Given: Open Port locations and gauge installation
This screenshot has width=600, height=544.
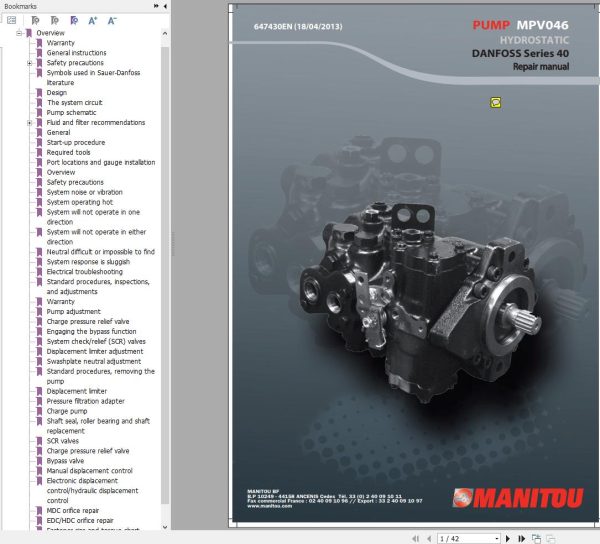Looking at the screenshot, I should tap(101, 162).
